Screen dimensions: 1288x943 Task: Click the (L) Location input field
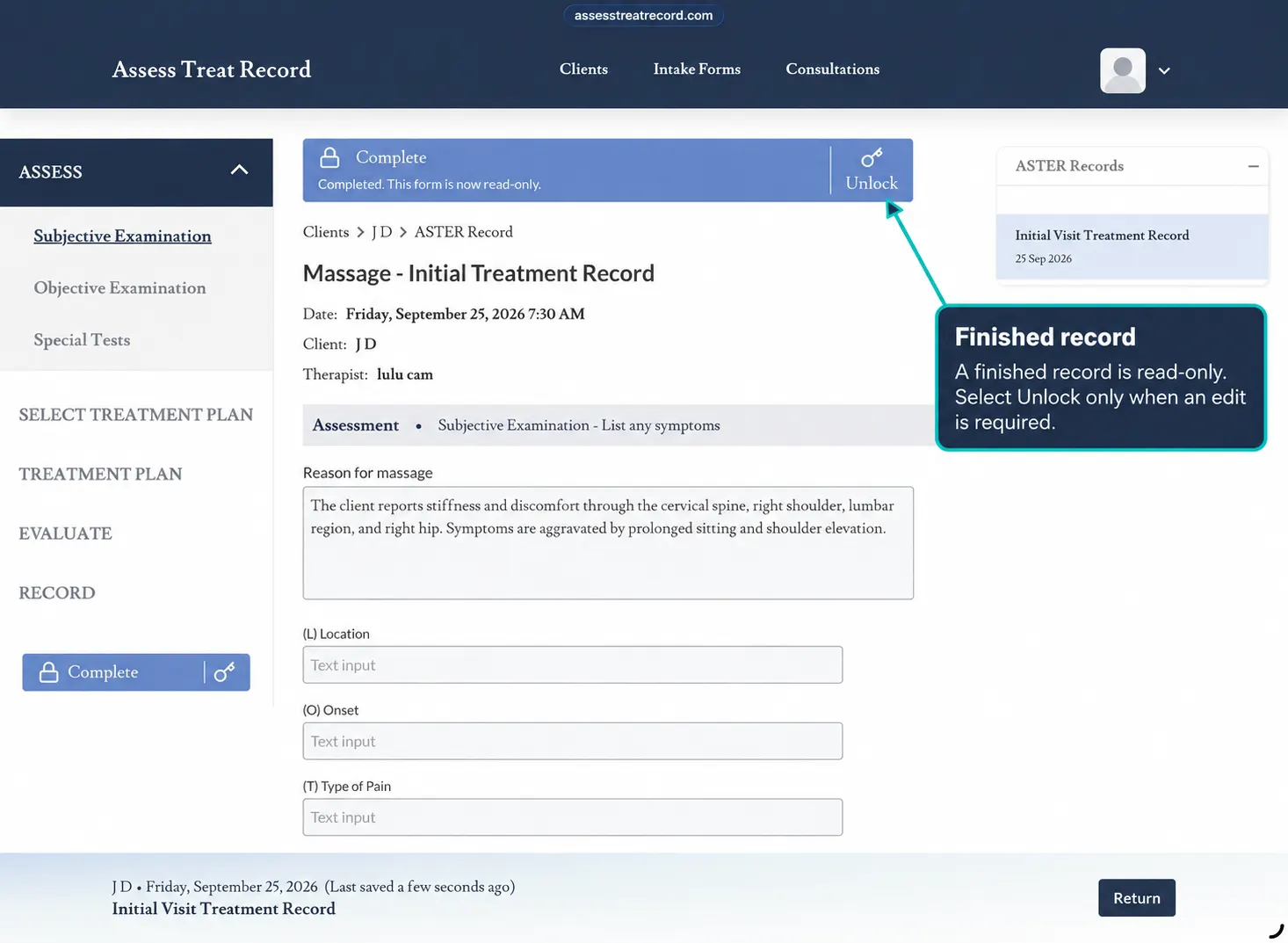573,665
